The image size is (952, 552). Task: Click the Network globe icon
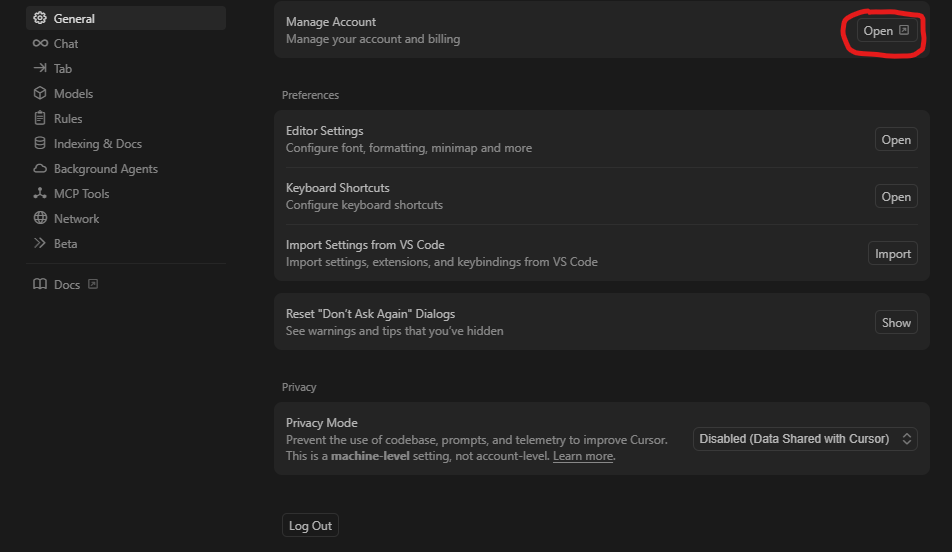pyautogui.click(x=40, y=218)
